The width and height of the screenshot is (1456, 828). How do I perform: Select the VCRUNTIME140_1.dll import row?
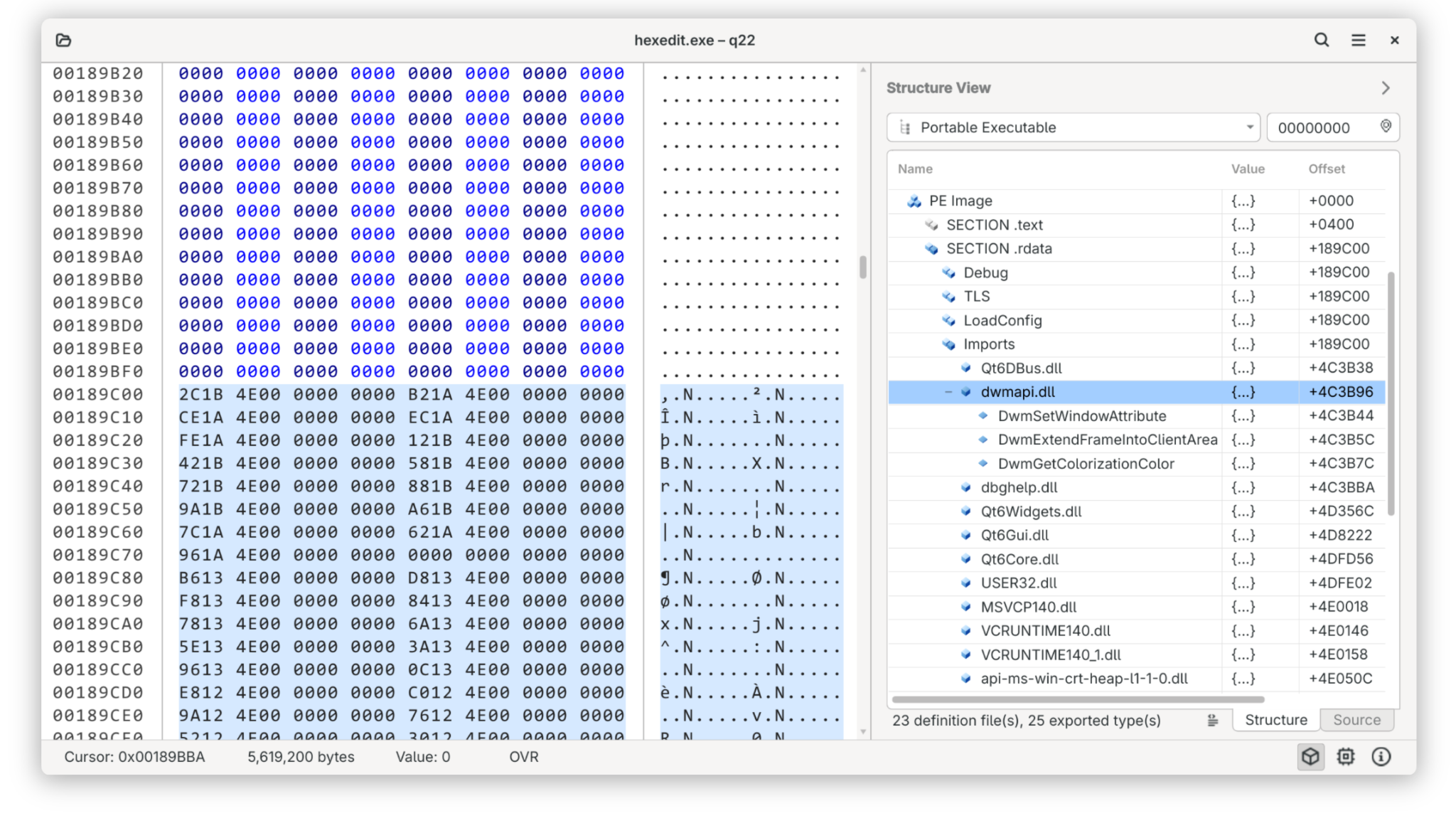tap(1136, 654)
